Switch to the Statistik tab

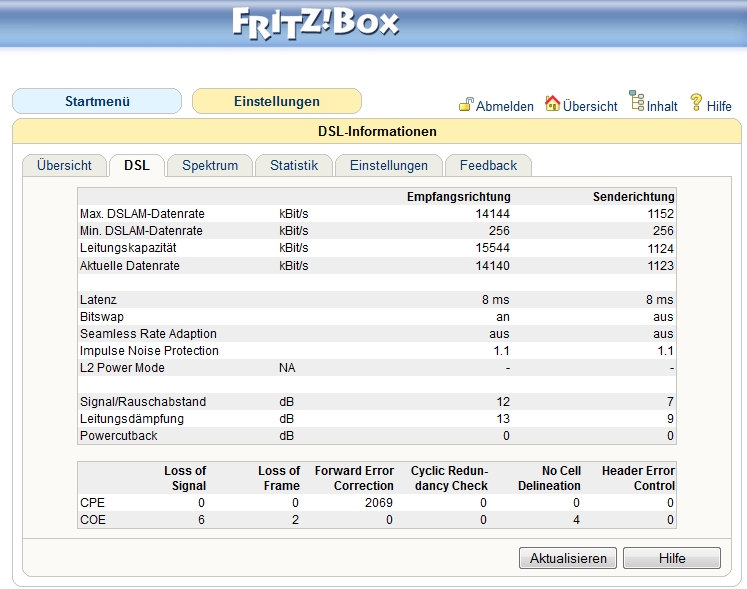pos(294,165)
